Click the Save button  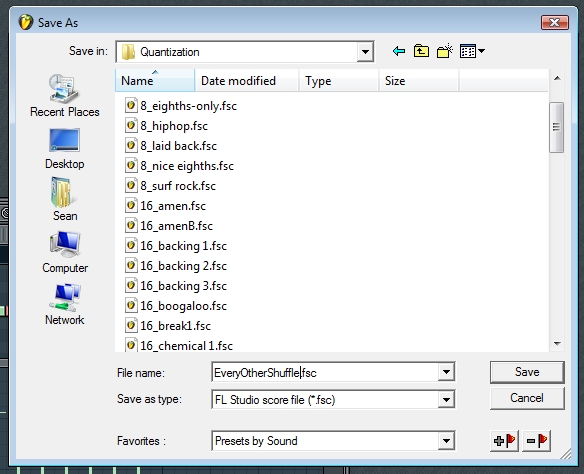click(x=527, y=372)
